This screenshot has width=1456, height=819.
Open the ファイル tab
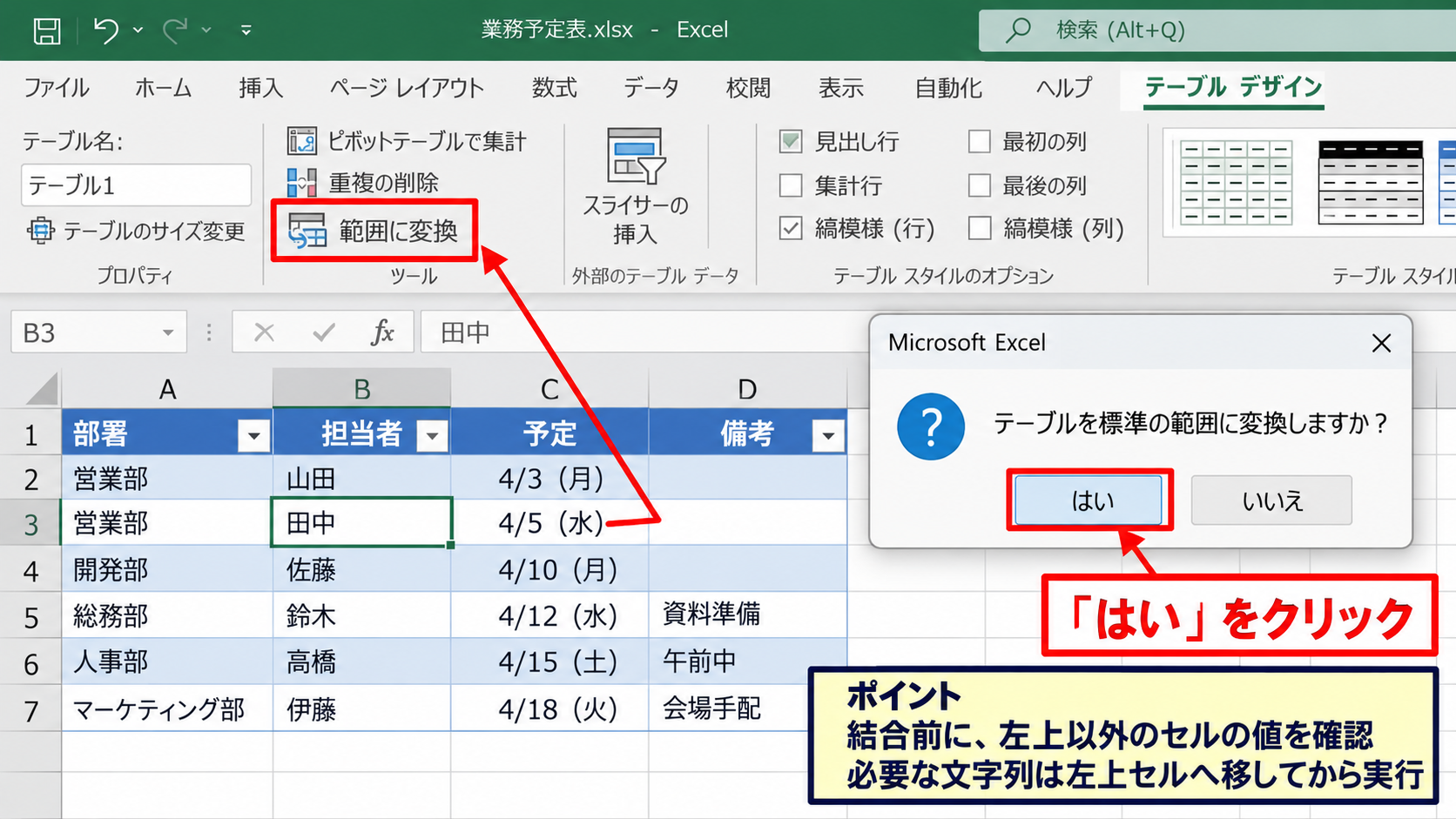(57, 88)
